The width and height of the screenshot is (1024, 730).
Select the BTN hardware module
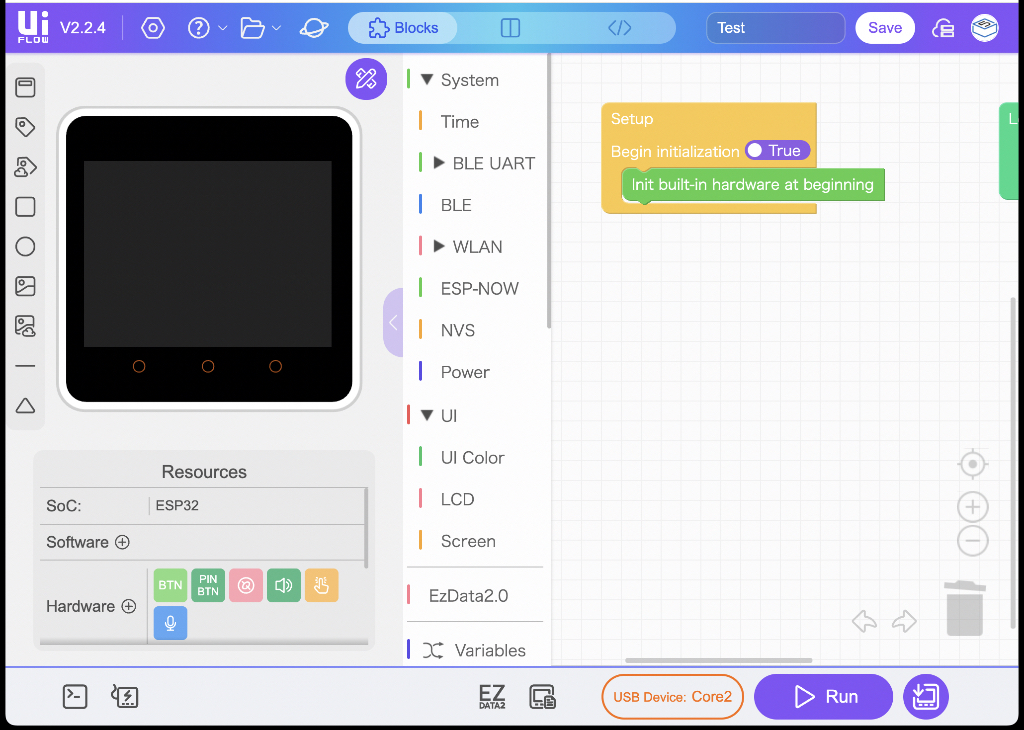point(170,585)
